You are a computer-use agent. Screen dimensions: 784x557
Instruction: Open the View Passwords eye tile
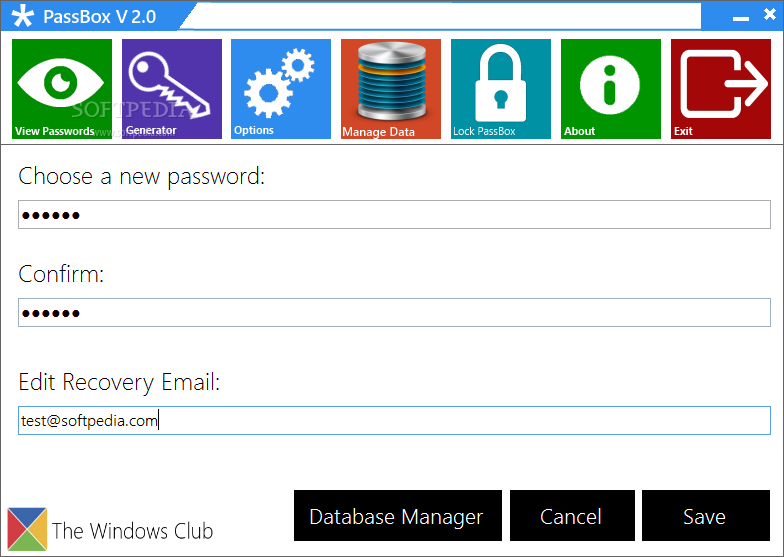(x=62, y=88)
